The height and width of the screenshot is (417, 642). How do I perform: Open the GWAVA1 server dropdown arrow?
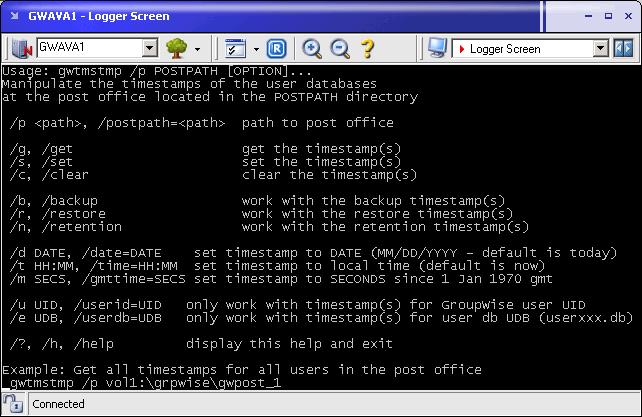150,48
